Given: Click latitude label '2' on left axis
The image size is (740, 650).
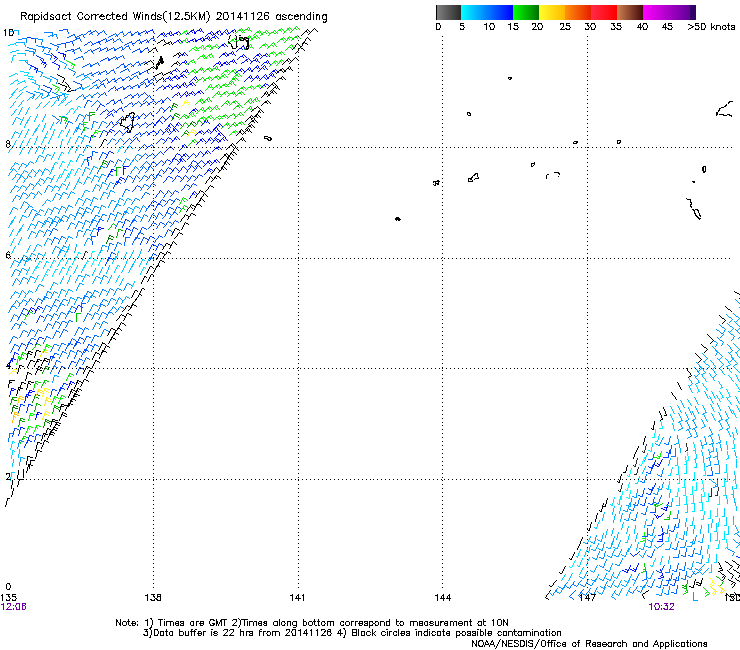Looking at the screenshot, I should (x=8, y=477).
